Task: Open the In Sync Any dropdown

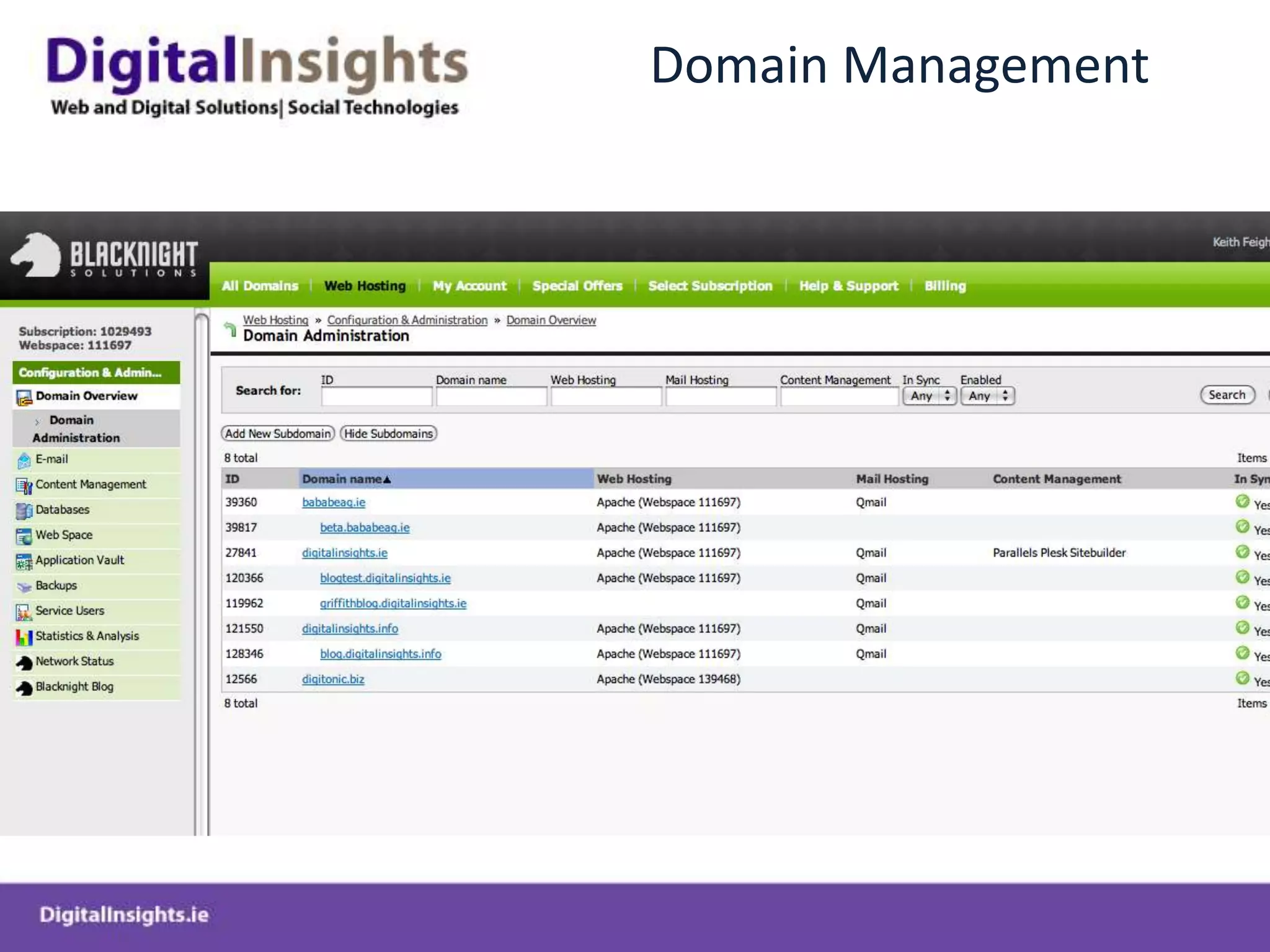Action: [x=929, y=396]
